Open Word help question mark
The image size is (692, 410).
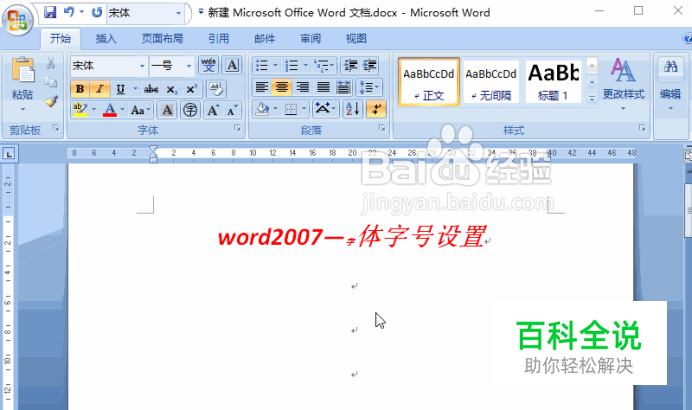click(x=688, y=38)
